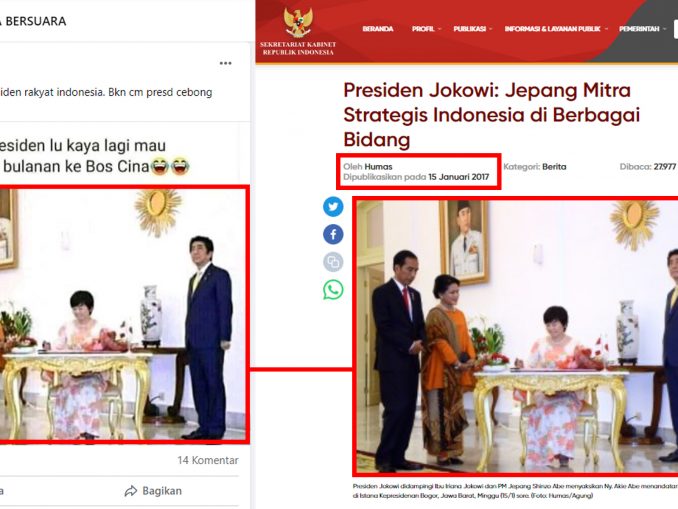Click the Bagikan share arrow icon
This screenshot has width=678, height=509.
[x=131, y=491]
